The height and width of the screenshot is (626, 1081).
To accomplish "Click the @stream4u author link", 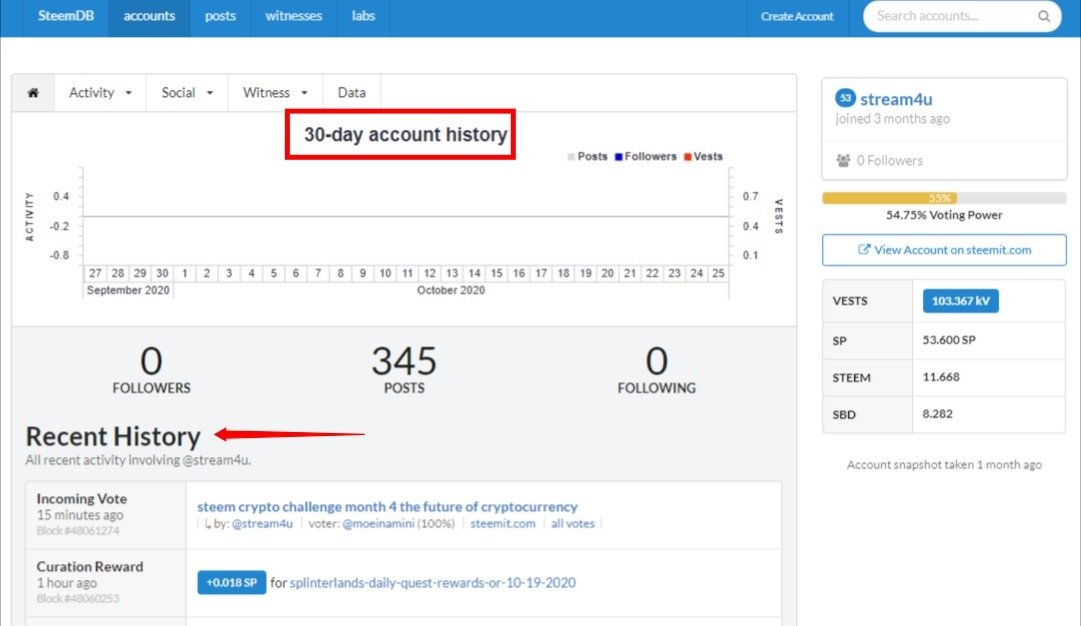I will pyautogui.click(x=262, y=523).
